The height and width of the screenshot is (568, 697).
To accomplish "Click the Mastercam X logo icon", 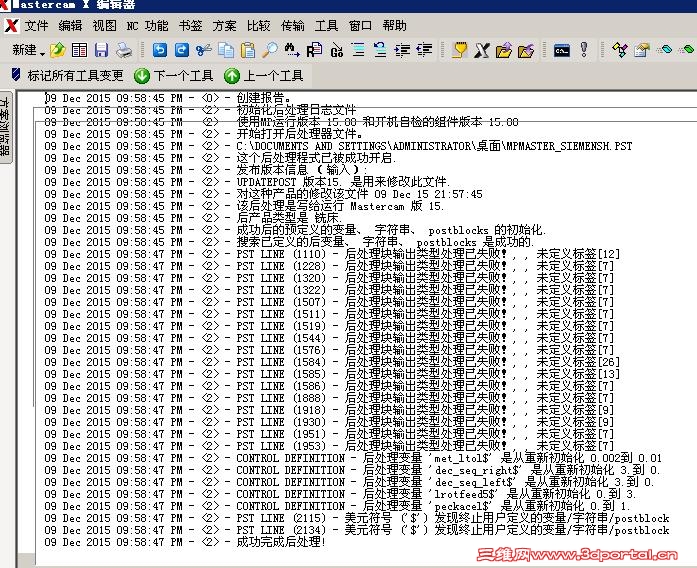I will tap(12, 26).
